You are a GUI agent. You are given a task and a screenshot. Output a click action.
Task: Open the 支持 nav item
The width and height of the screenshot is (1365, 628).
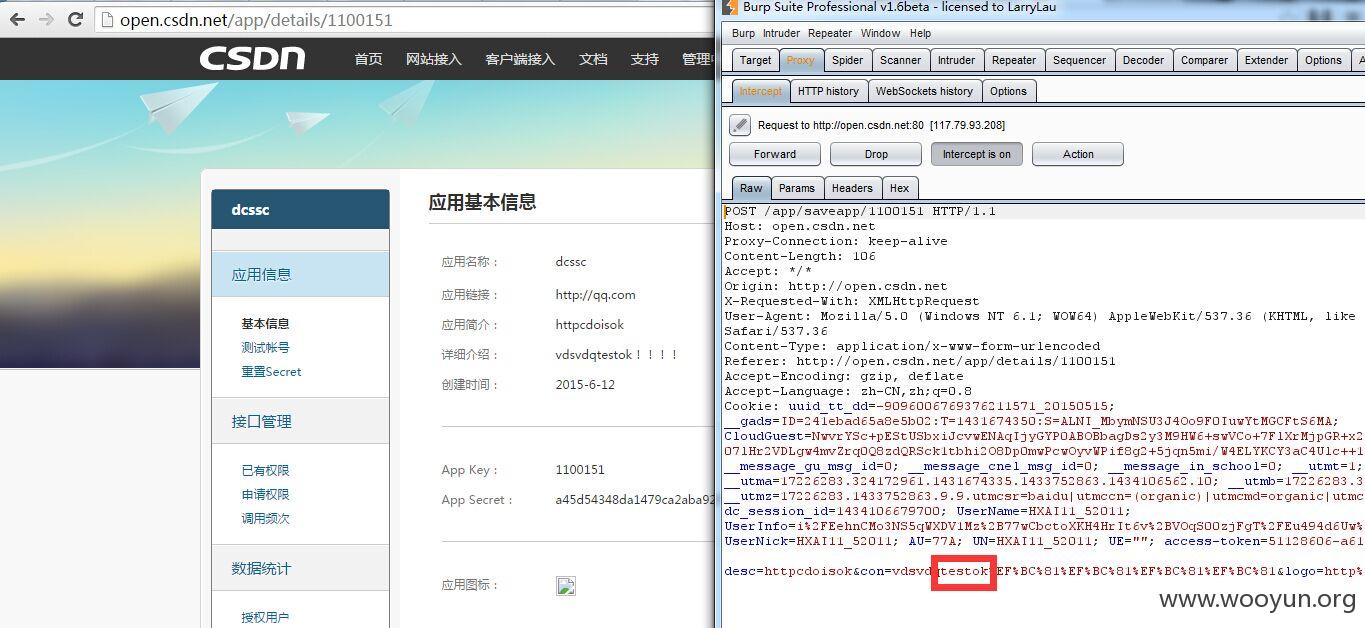pyautogui.click(x=645, y=59)
